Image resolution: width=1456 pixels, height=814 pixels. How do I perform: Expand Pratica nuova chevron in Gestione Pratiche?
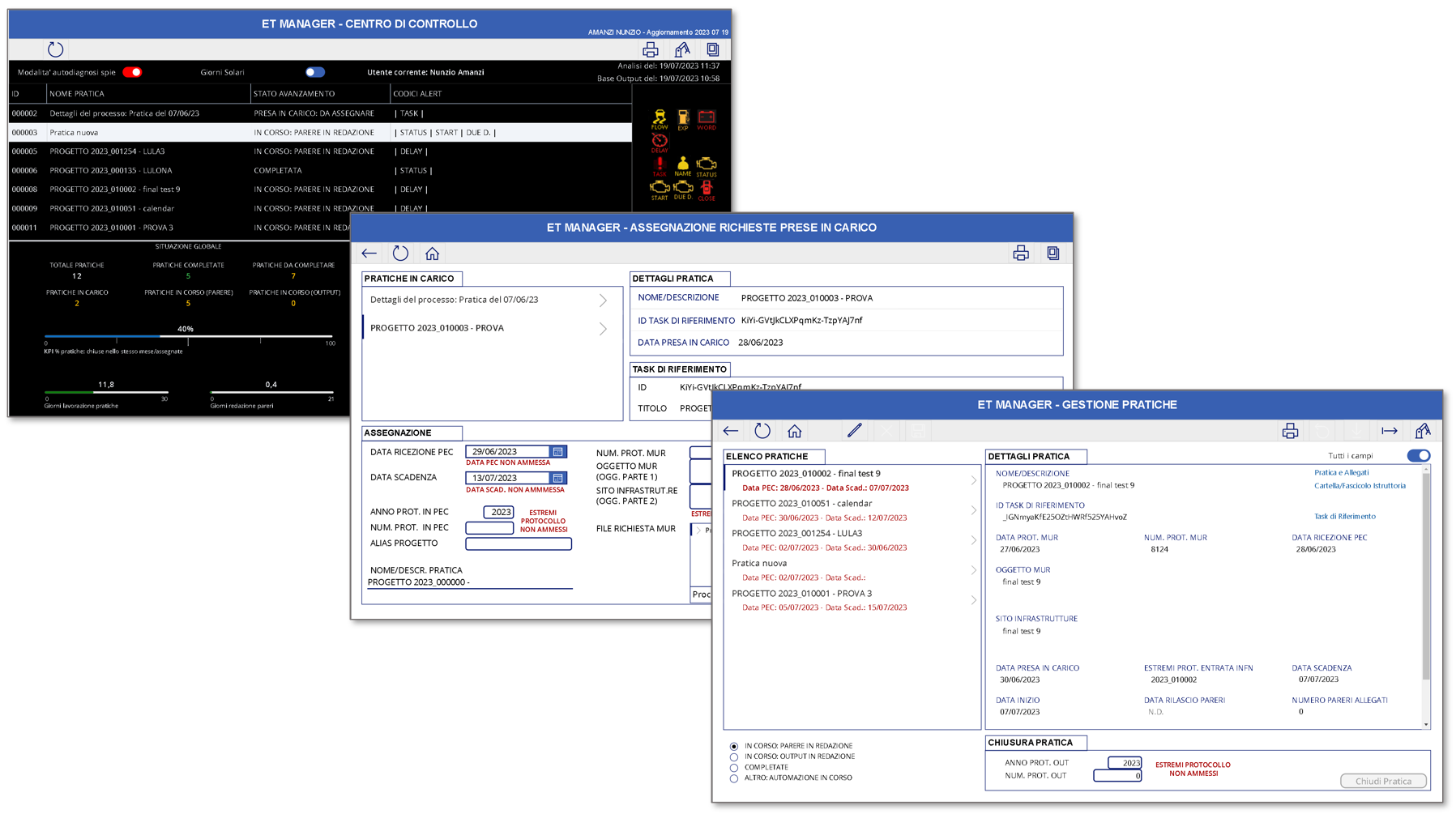973,571
